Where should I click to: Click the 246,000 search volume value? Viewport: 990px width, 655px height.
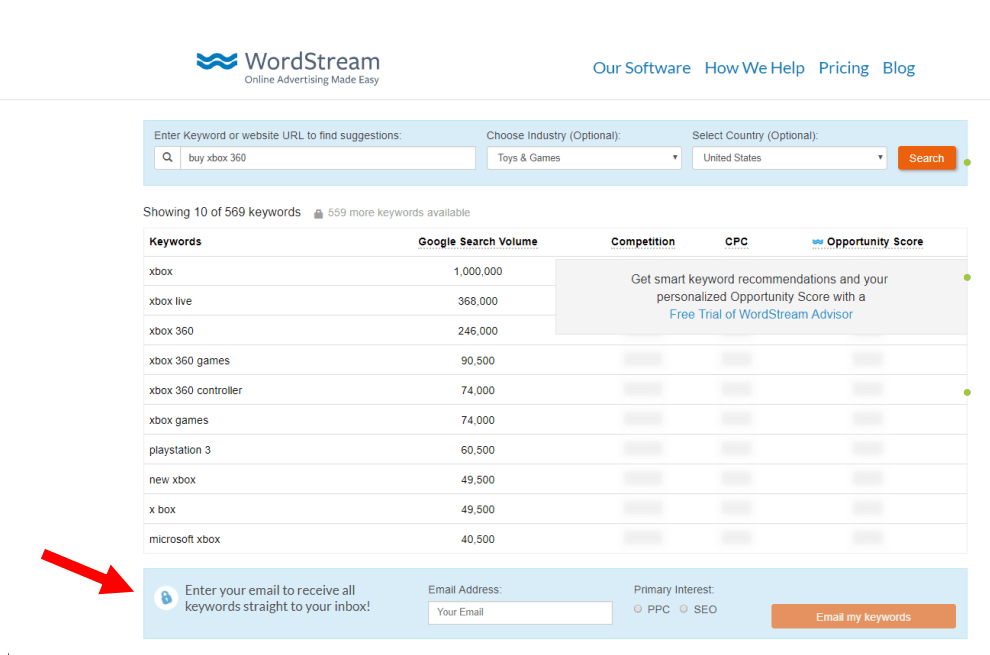coord(478,331)
